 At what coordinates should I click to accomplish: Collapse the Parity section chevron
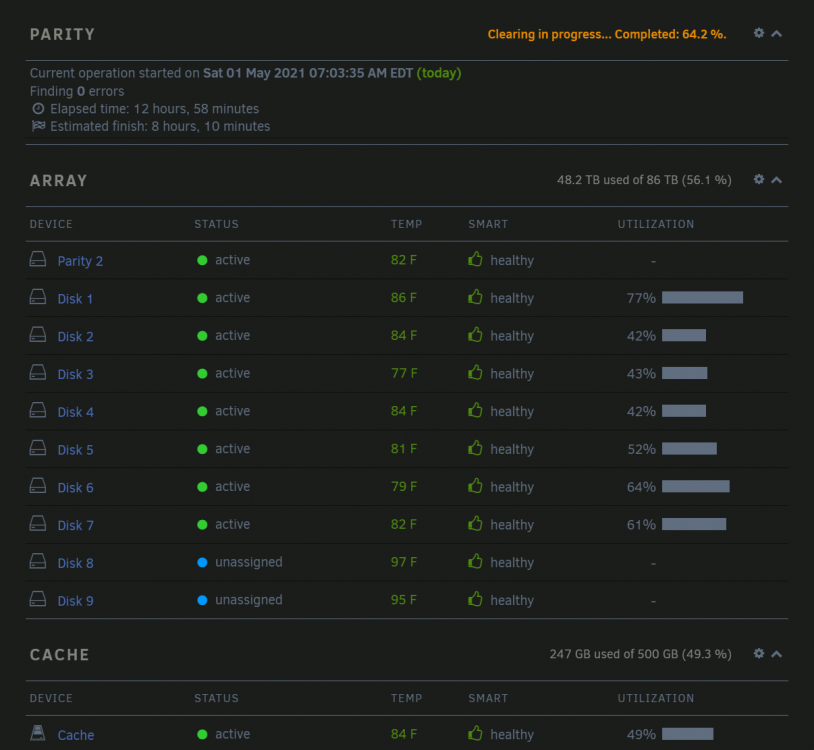coord(777,34)
